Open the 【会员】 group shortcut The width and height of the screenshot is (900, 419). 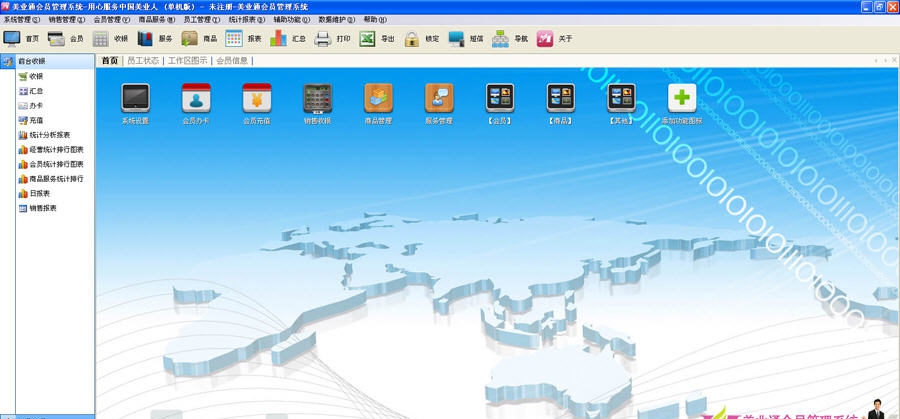(x=500, y=98)
